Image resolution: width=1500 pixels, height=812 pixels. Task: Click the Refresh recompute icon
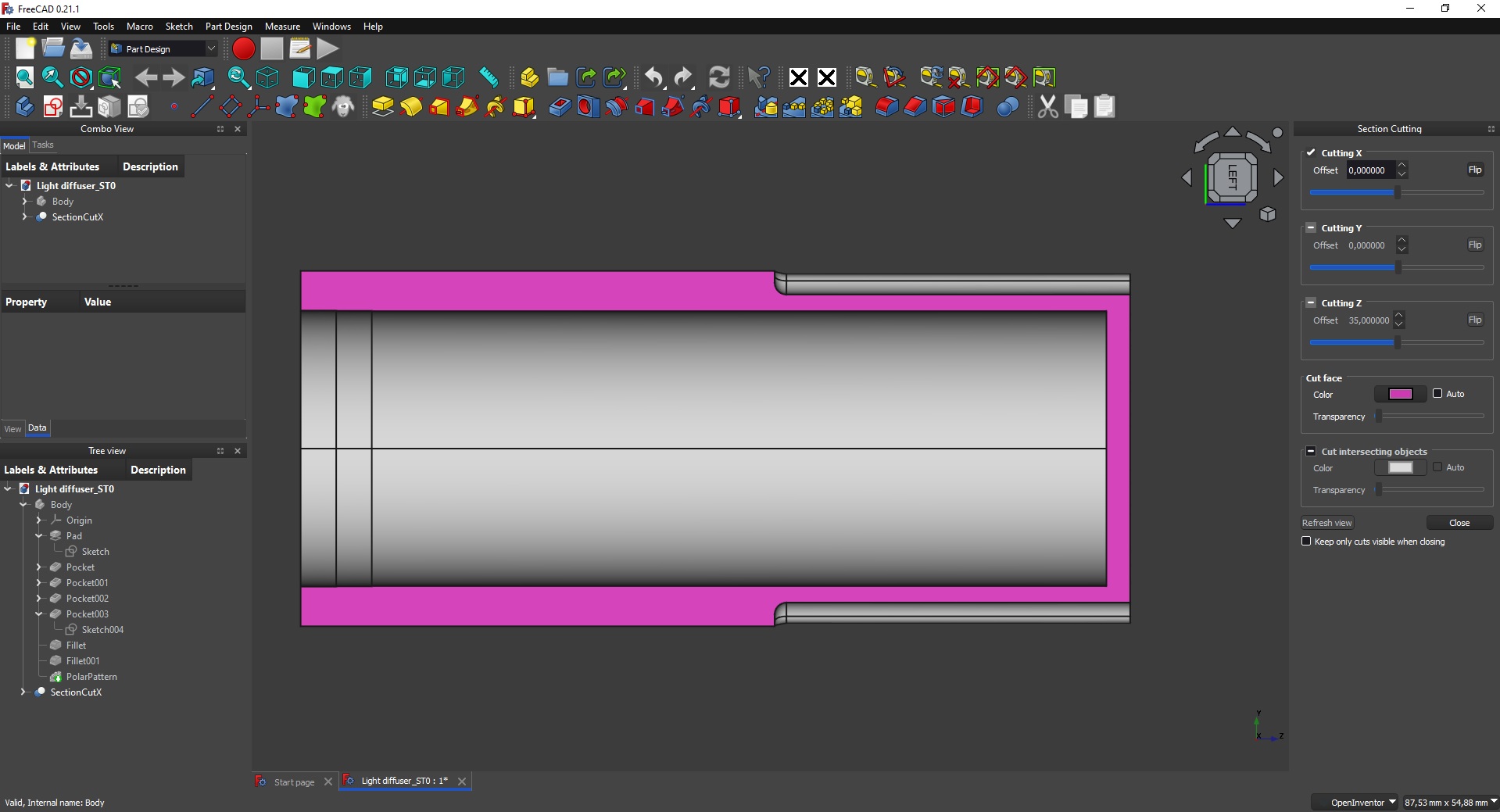point(719,77)
